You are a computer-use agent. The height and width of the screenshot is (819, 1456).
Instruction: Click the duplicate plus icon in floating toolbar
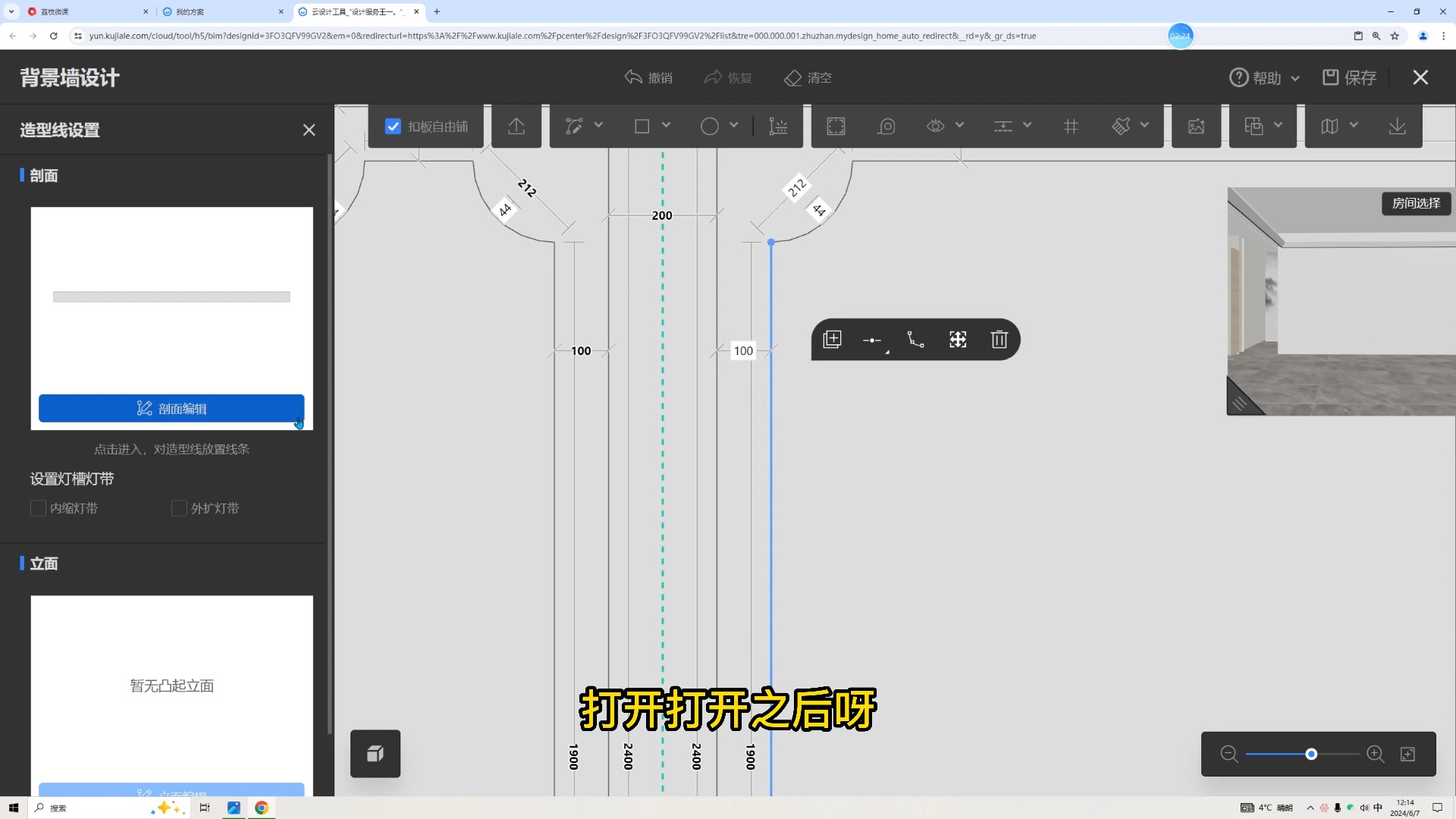[832, 340]
